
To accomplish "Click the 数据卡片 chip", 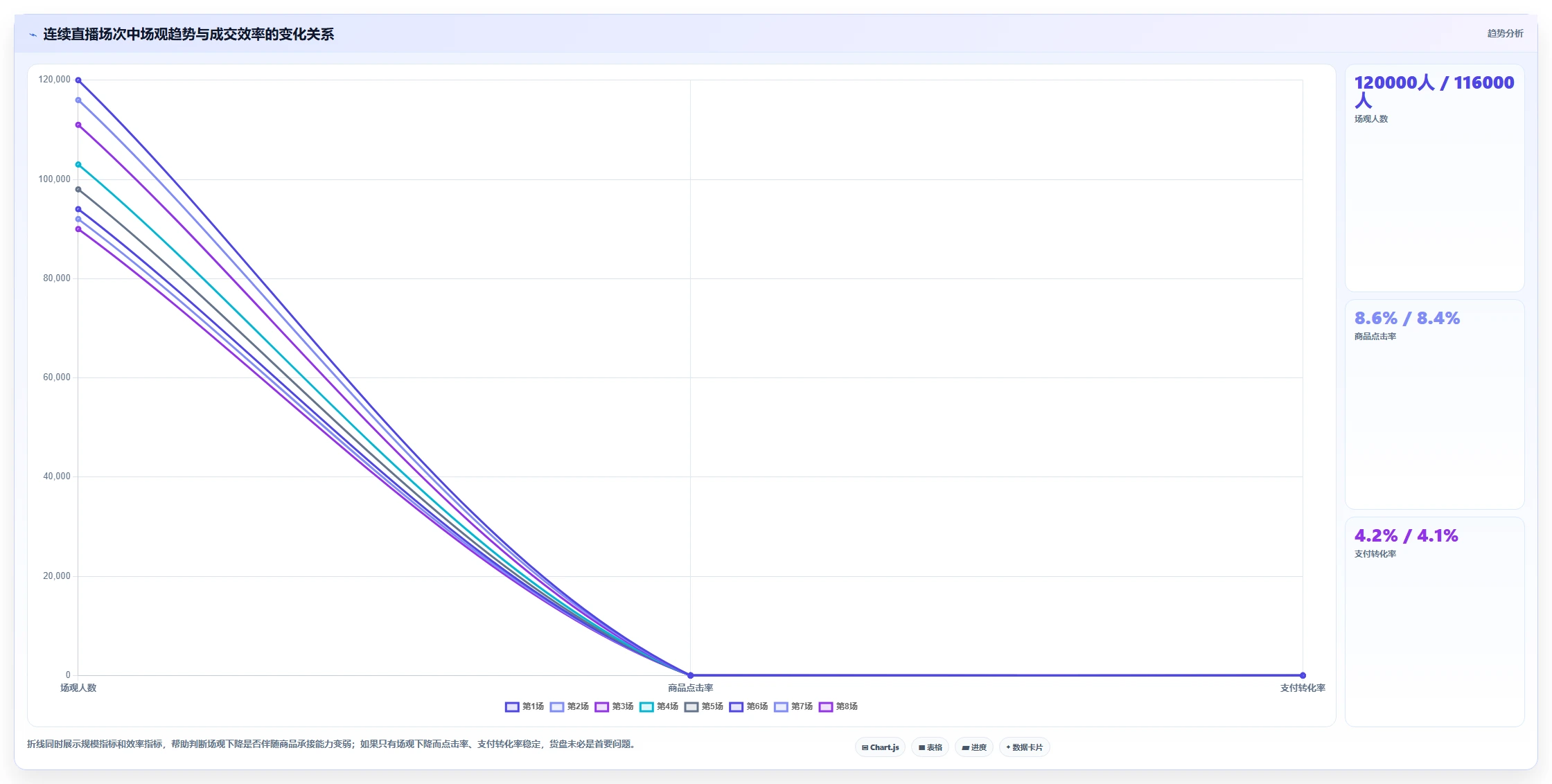I will [1025, 747].
